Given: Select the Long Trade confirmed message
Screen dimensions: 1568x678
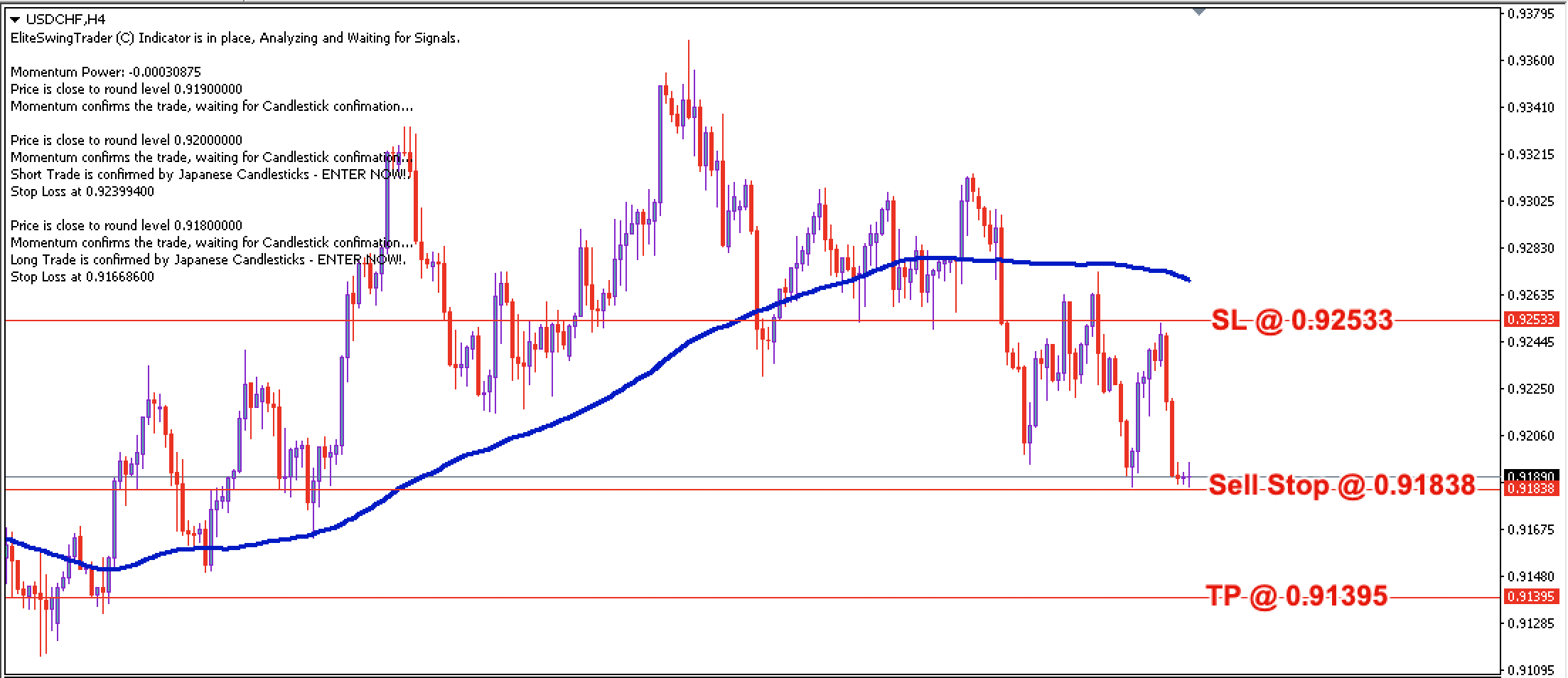Looking at the screenshot, I should pos(208,260).
